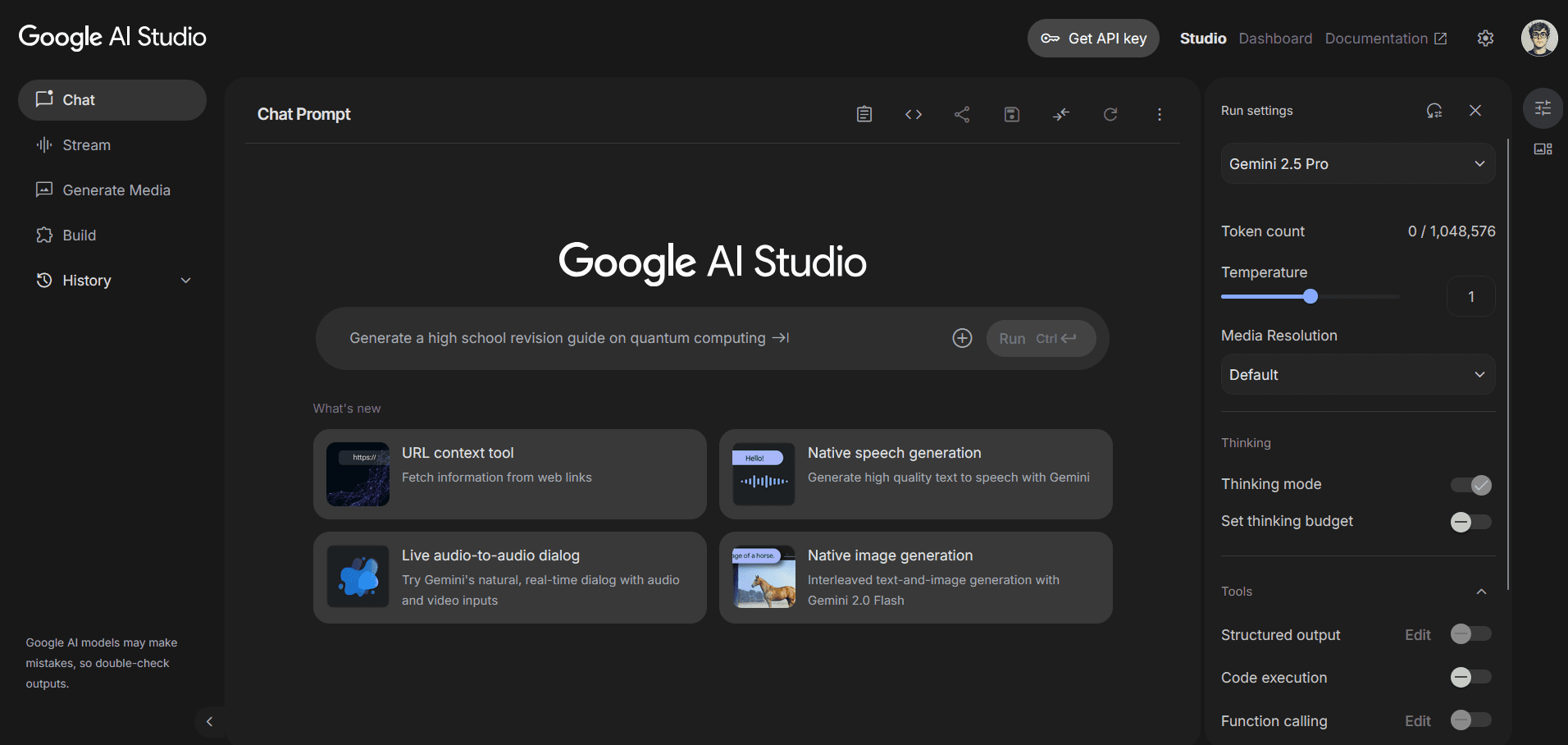The height and width of the screenshot is (745, 1568).
Task: Go to Generate Media section
Action: pyautogui.click(x=115, y=190)
